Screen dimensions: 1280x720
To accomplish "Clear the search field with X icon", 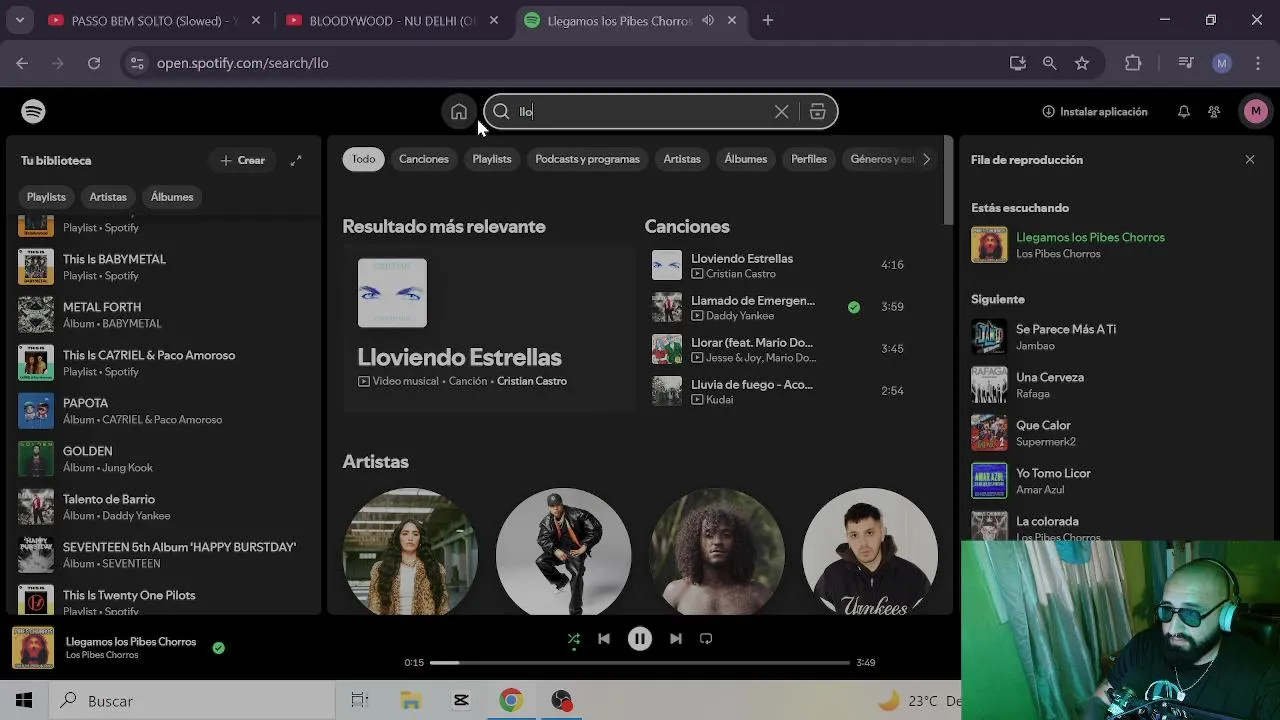I will point(781,112).
